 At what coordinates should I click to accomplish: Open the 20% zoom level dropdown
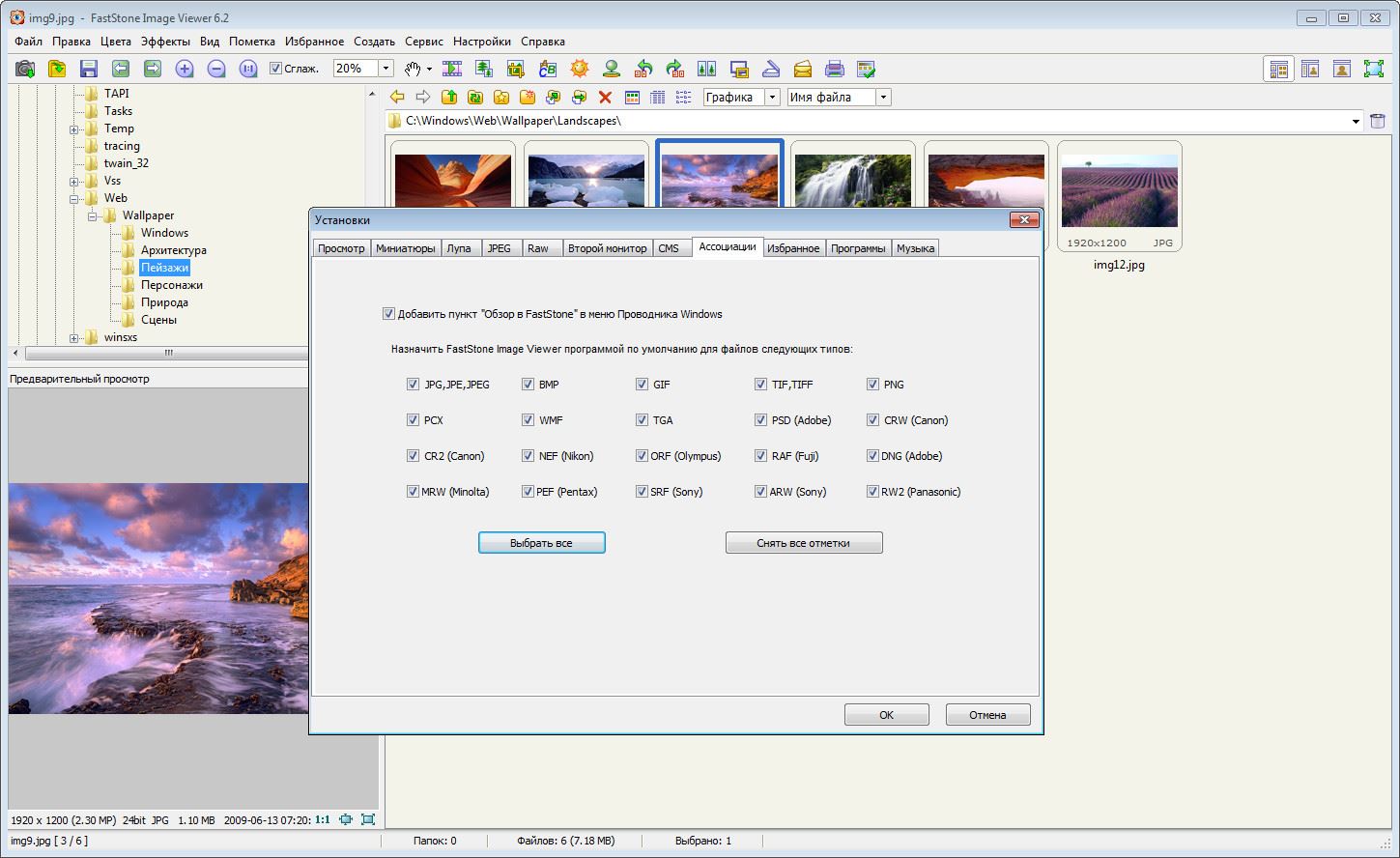(x=386, y=69)
